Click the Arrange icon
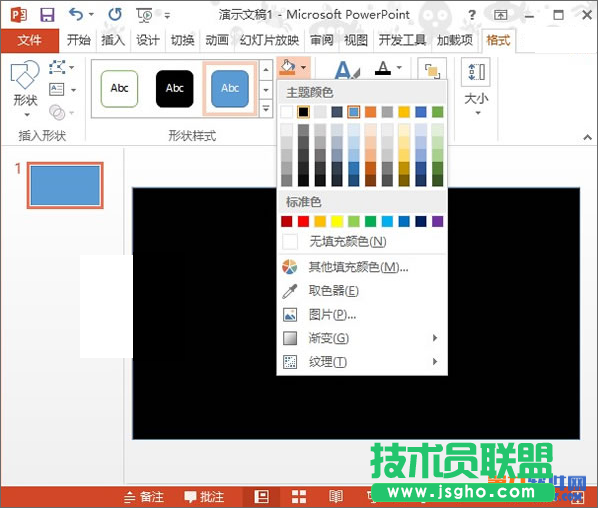Screen dimensions: 598x508 (432, 71)
